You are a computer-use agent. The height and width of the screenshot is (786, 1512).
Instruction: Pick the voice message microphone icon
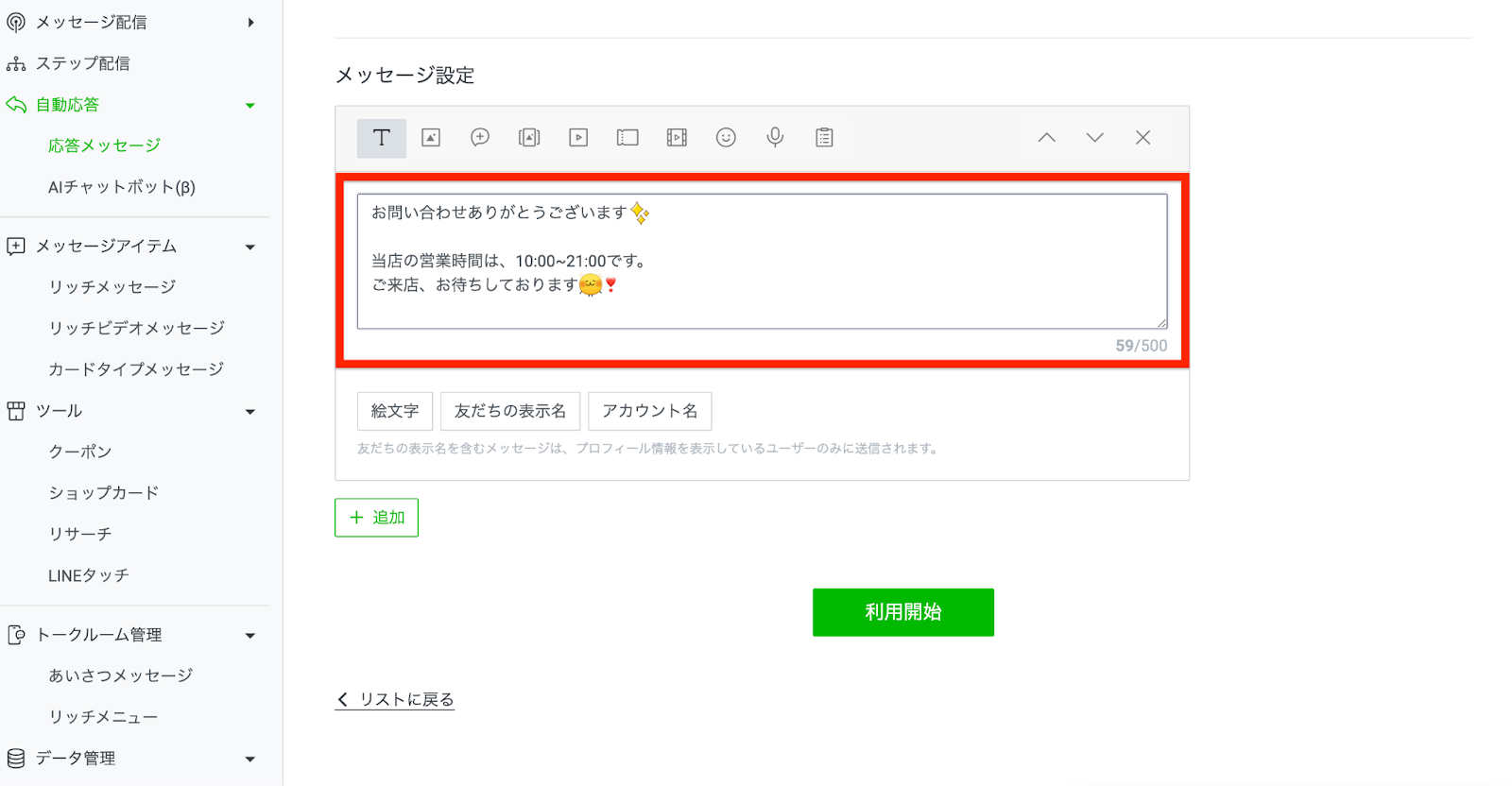pyautogui.click(x=775, y=138)
